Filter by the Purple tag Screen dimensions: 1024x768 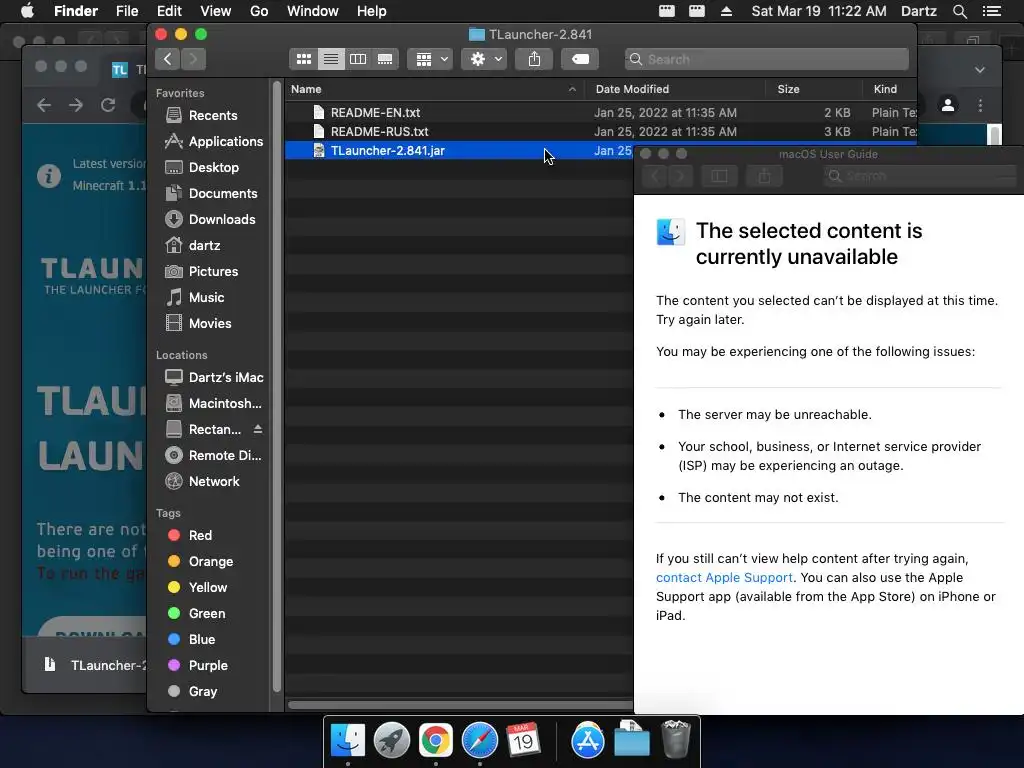(x=197, y=666)
